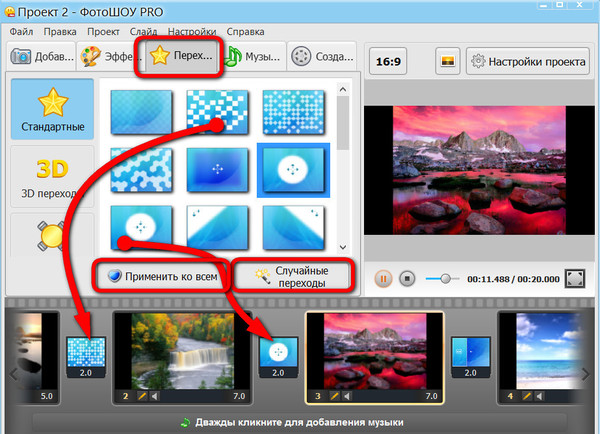
Task: Click the timeline scroll right arrow
Action: point(585,374)
